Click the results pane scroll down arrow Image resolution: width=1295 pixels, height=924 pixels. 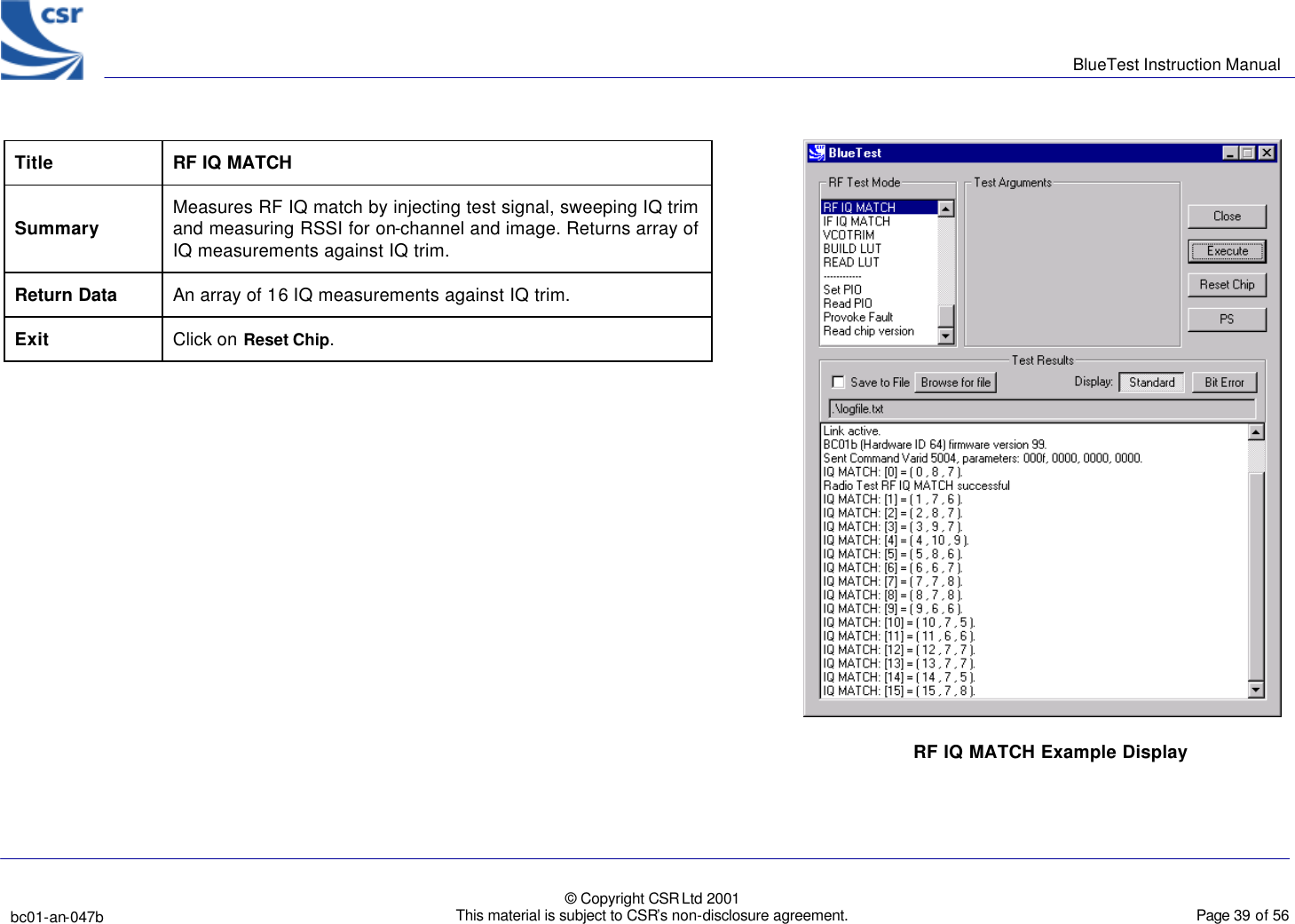[1256, 690]
